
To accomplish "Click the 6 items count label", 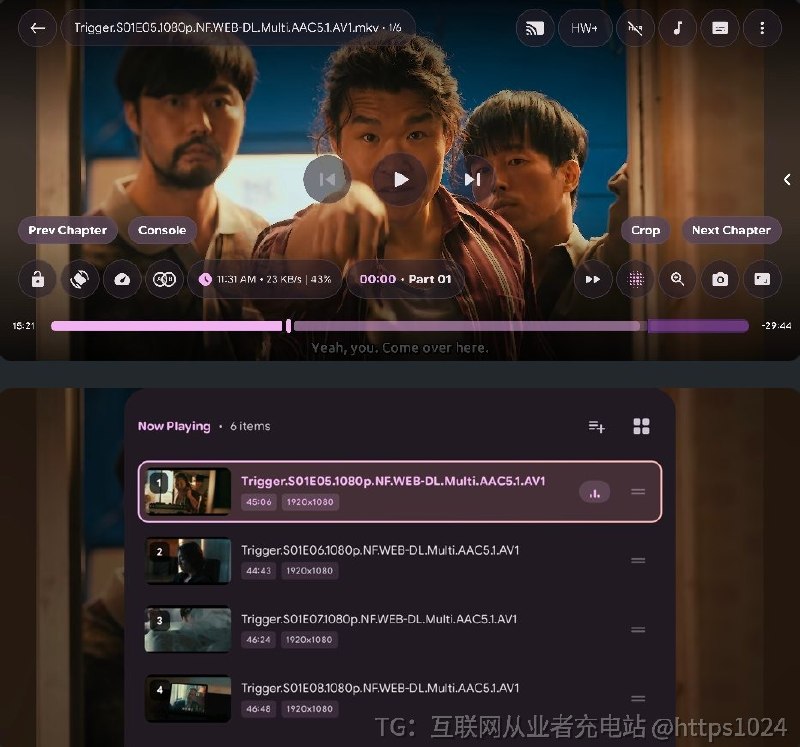I will click(250, 426).
